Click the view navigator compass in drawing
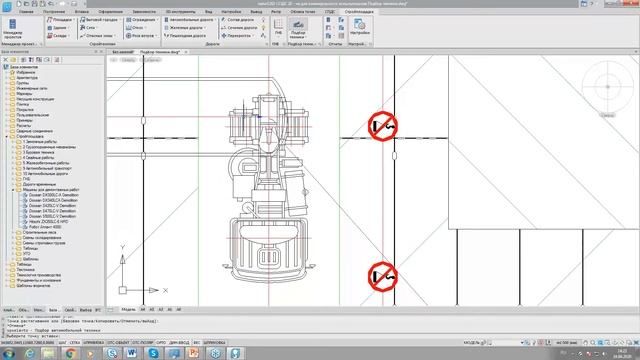 (x=608, y=87)
